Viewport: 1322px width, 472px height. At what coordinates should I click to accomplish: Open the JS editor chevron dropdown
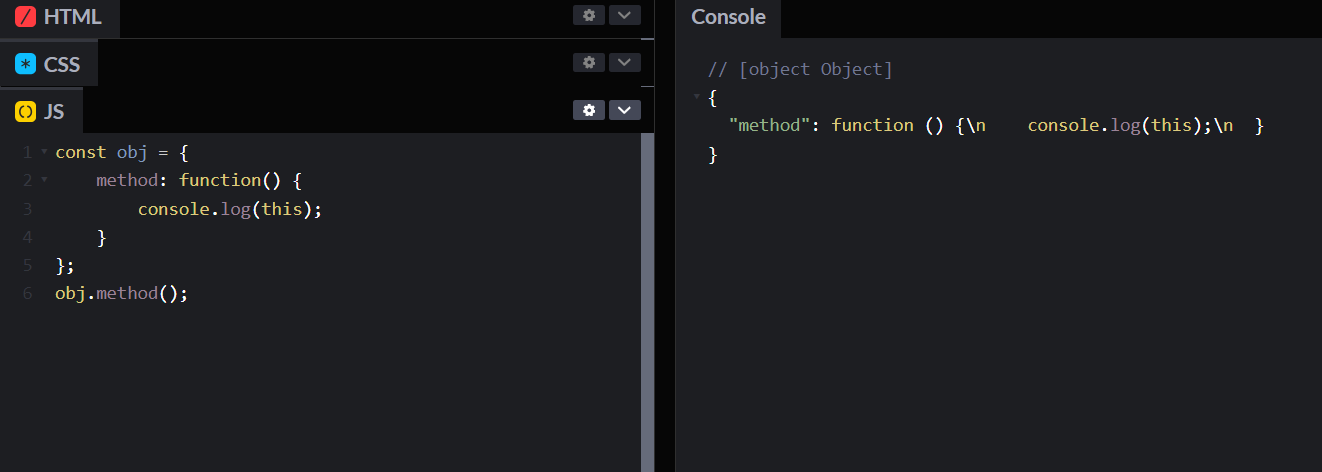625,110
